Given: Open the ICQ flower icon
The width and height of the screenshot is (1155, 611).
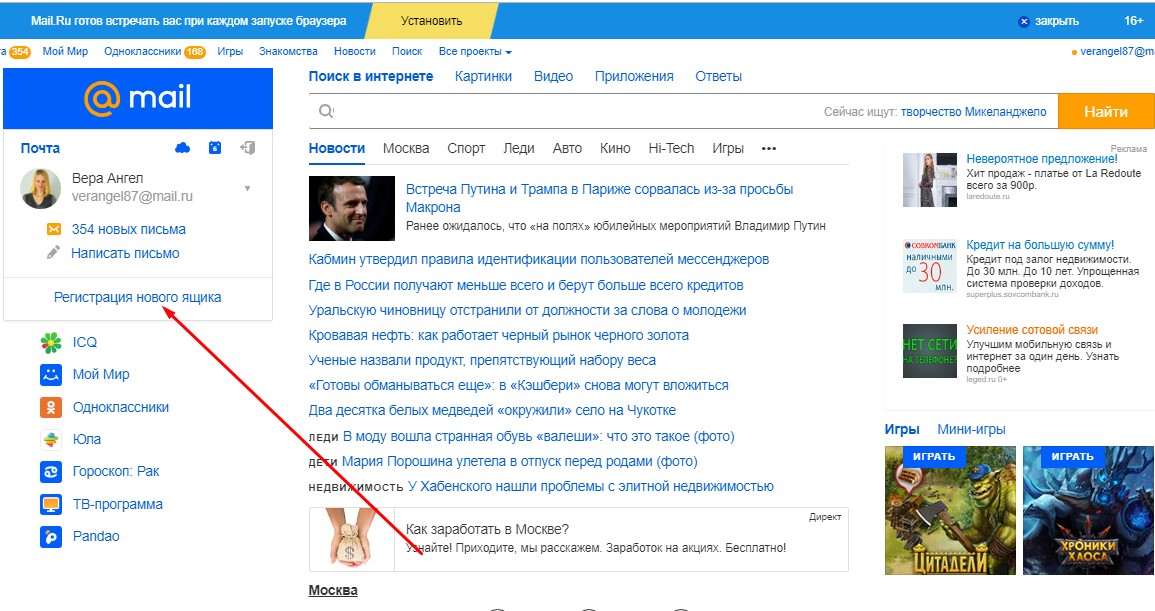Looking at the screenshot, I should (x=51, y=342).
